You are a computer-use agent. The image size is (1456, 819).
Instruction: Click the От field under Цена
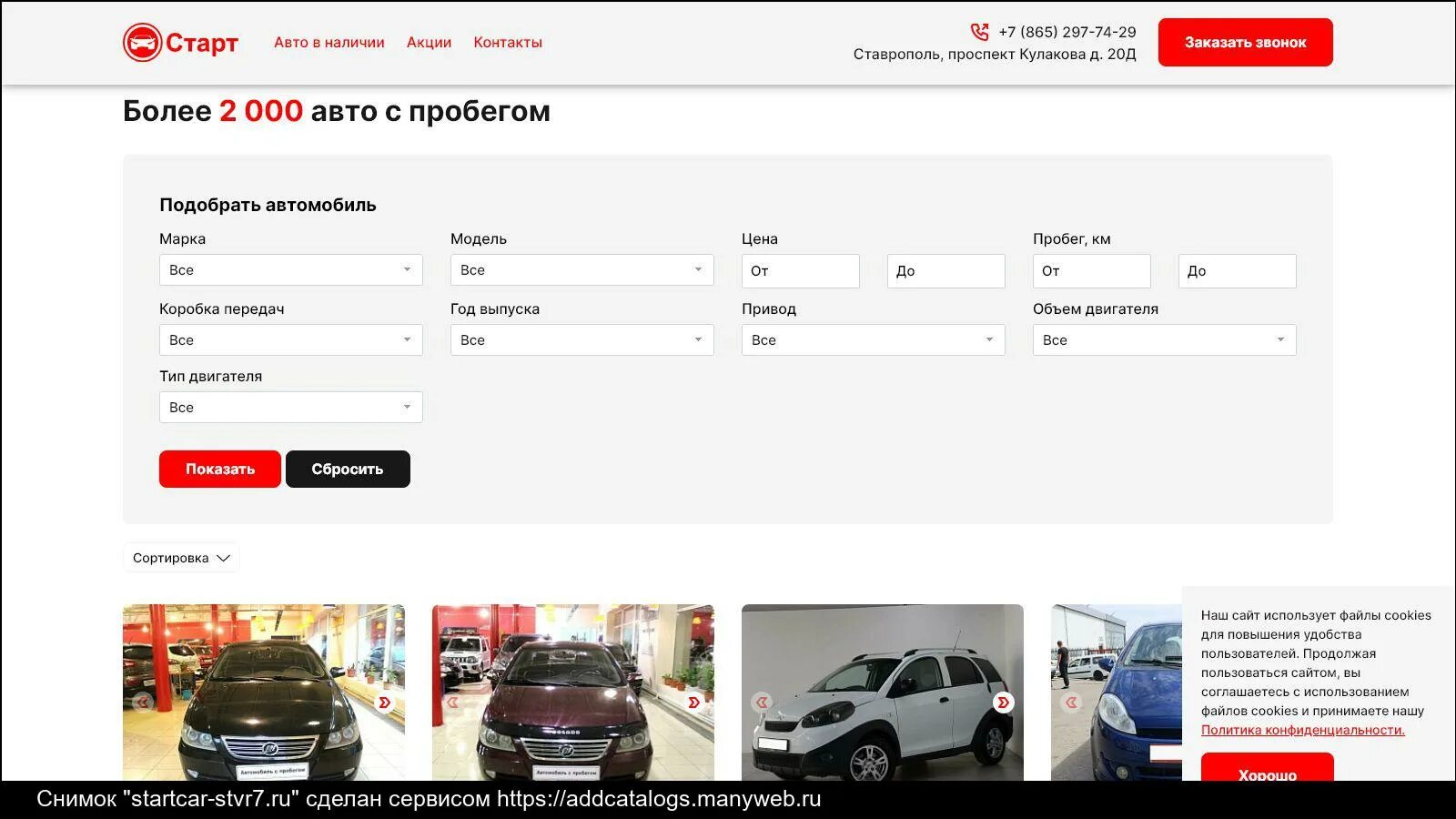click(x=800, y=270)
